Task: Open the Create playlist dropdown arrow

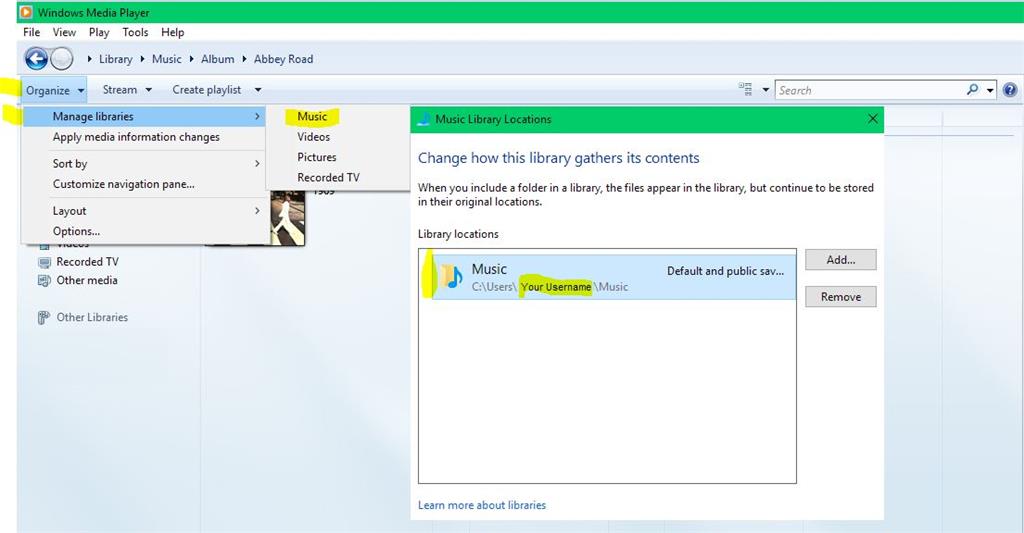Action: [x=258, y=89]
